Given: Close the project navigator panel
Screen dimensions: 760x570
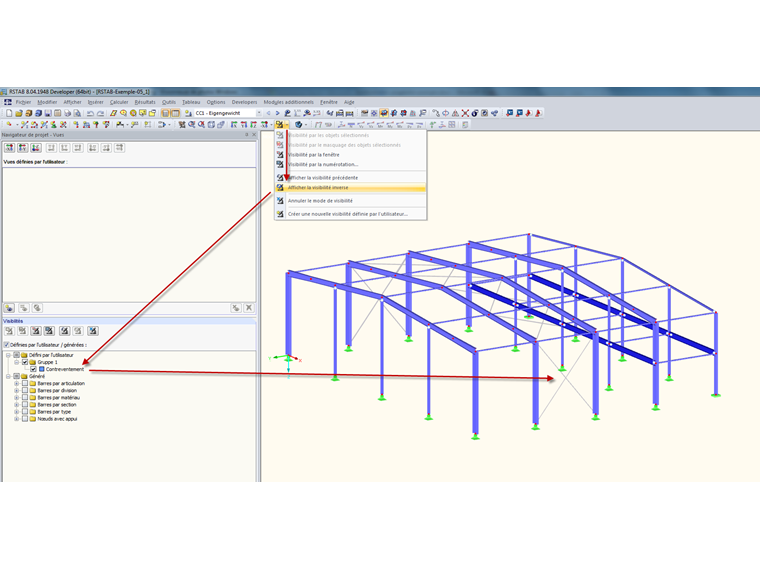Looking at the screenshot, I should 253,135.
